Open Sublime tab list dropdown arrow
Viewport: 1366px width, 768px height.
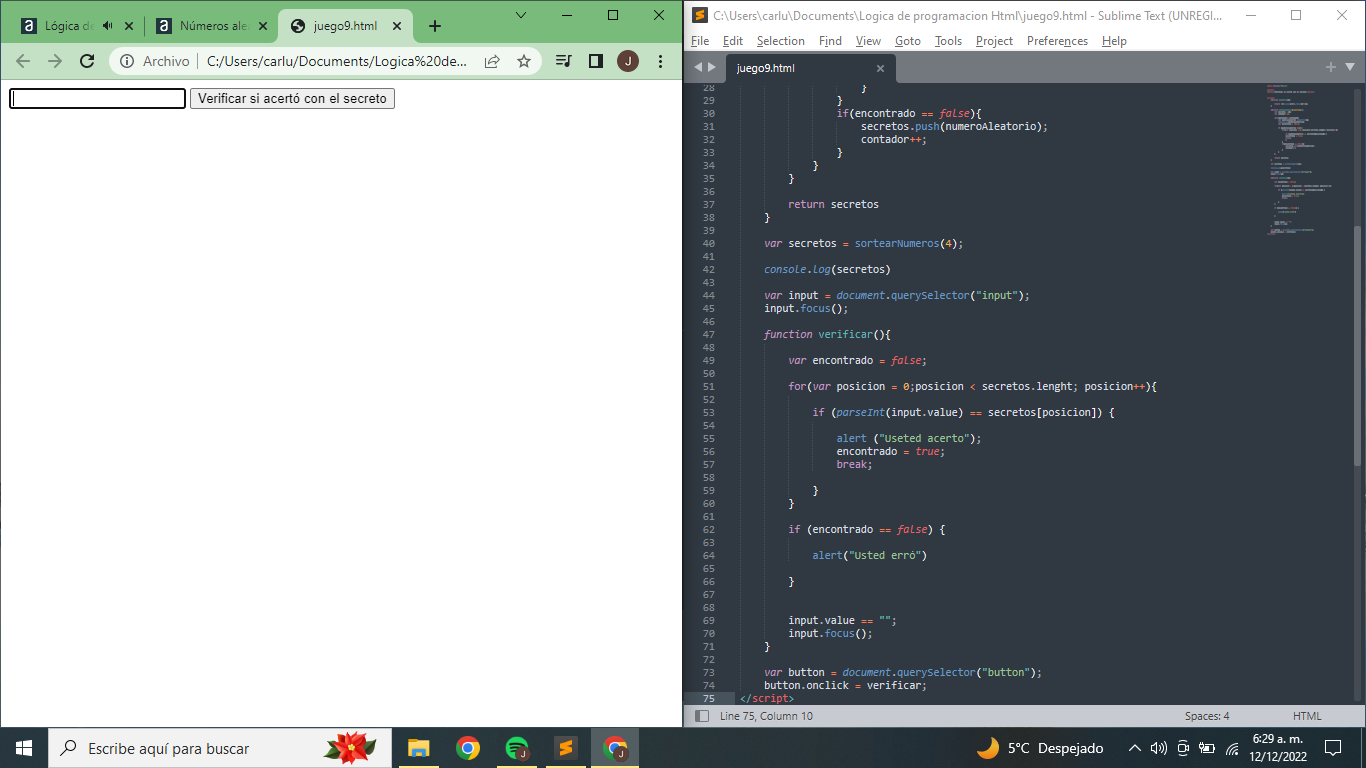point(1350,67)
